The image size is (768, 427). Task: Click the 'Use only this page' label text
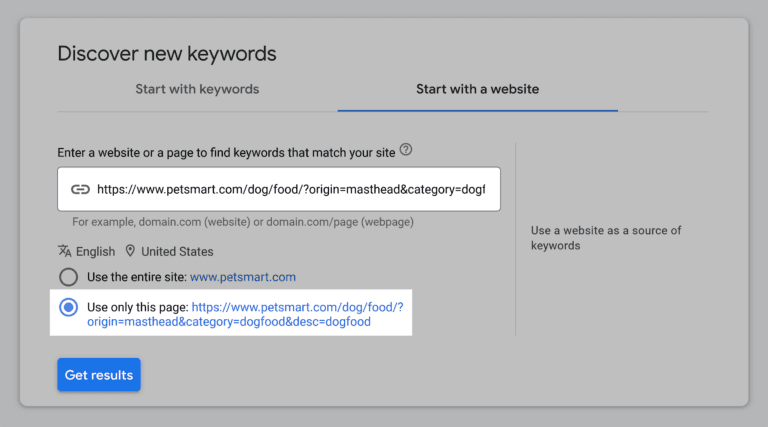(x=138, y=307)
